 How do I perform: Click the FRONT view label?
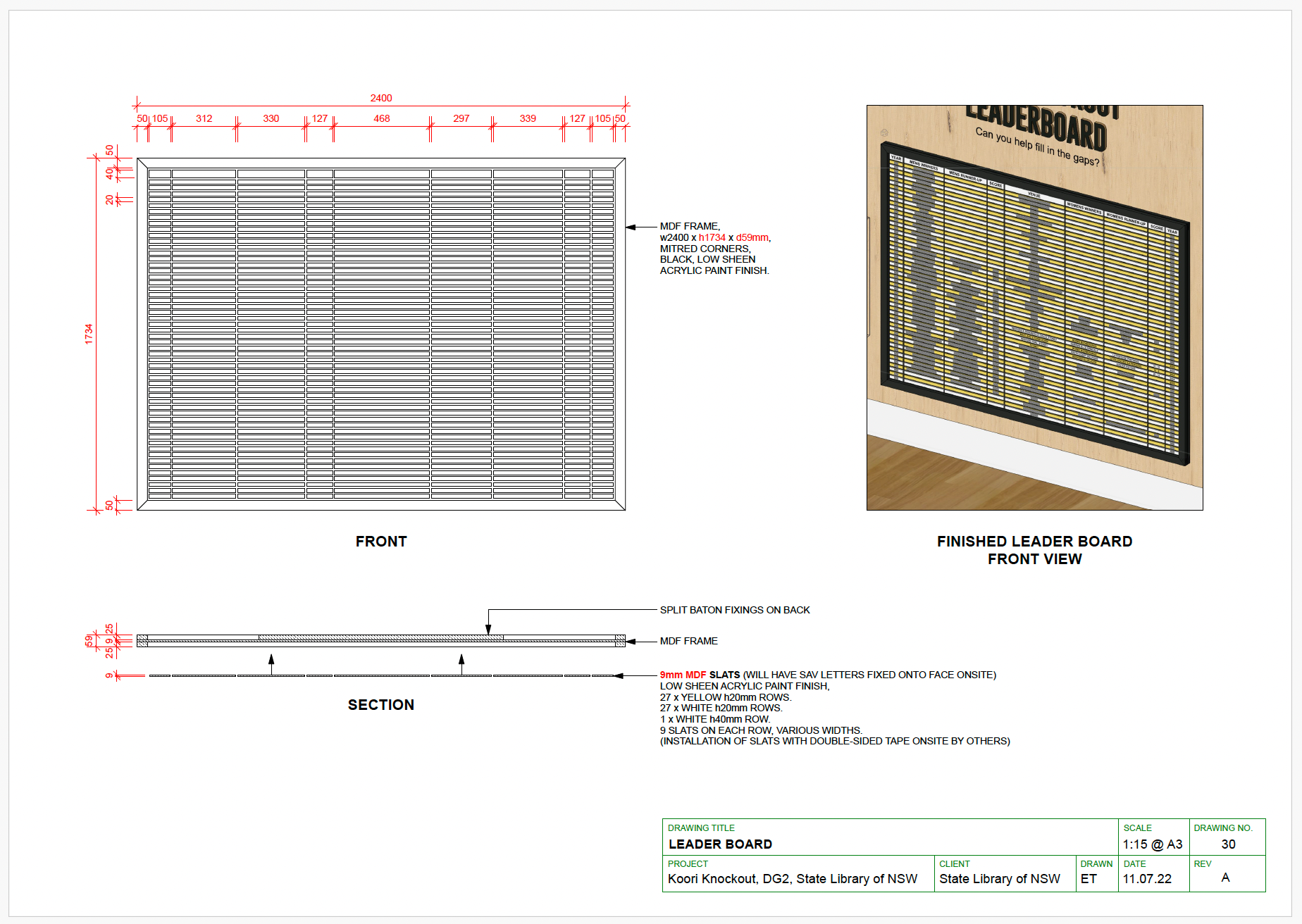coord(381,542)
